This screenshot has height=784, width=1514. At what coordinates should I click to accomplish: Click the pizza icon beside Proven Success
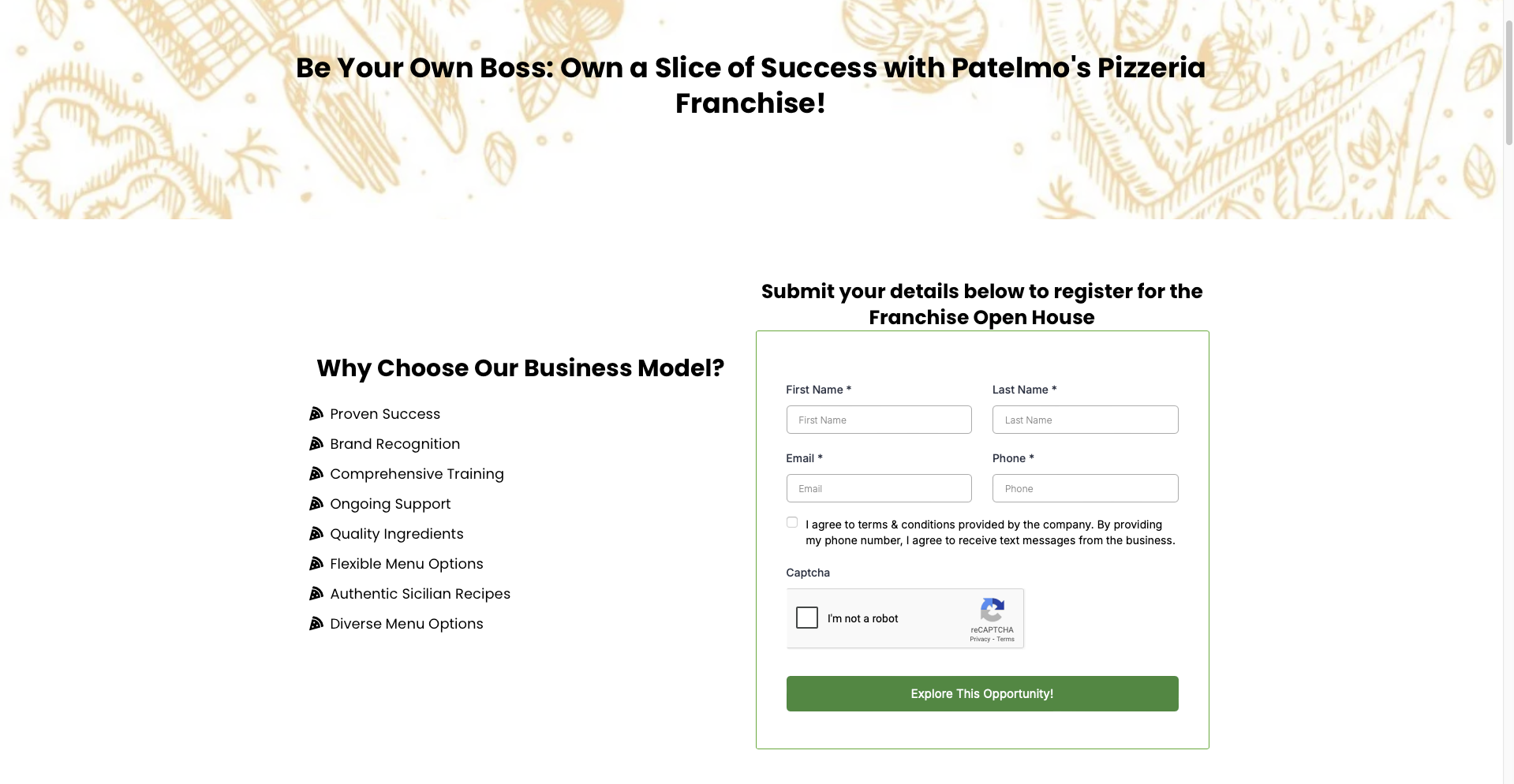[x=316, y=414]
